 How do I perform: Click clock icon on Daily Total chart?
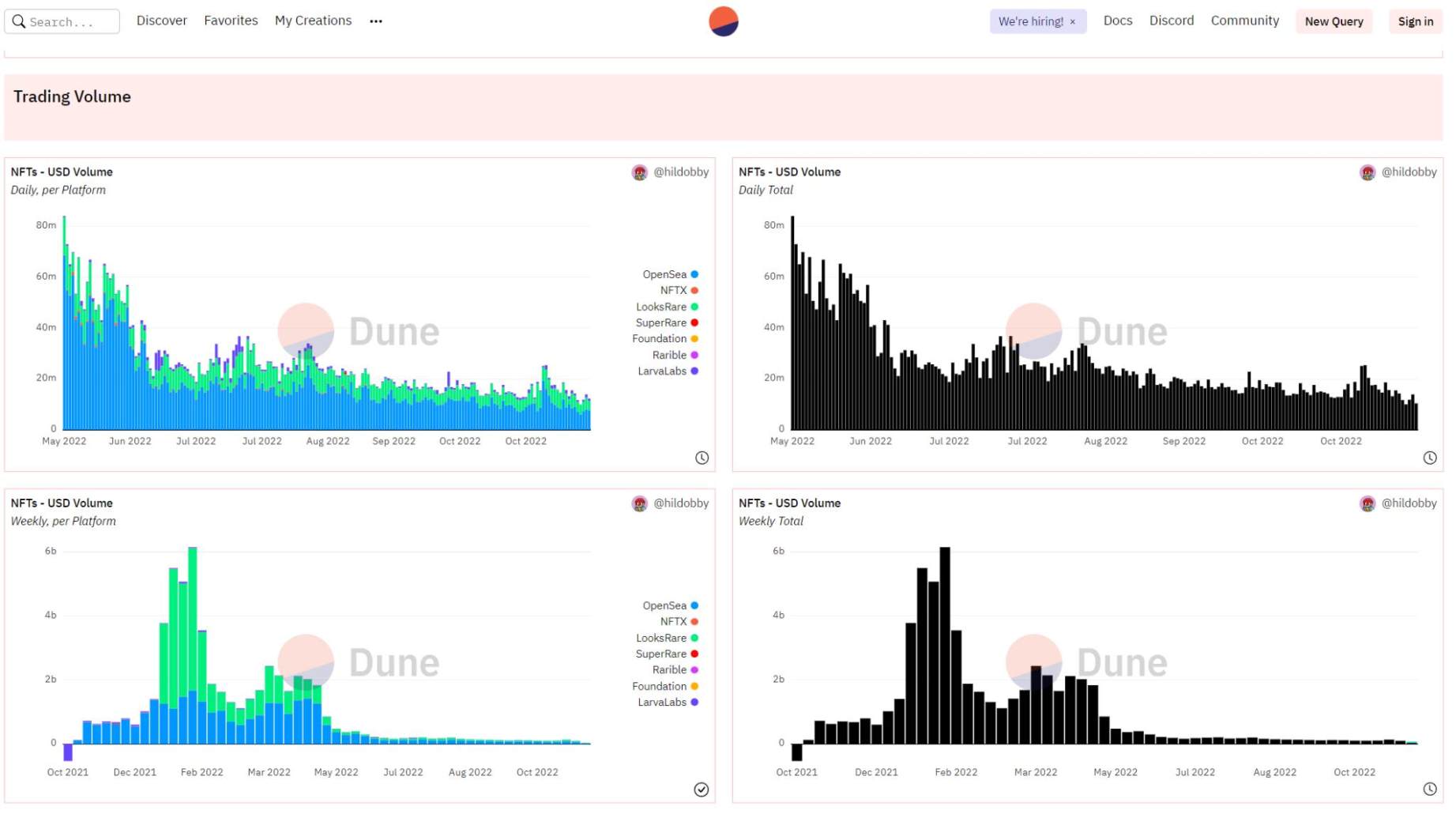click(1429, 458)
